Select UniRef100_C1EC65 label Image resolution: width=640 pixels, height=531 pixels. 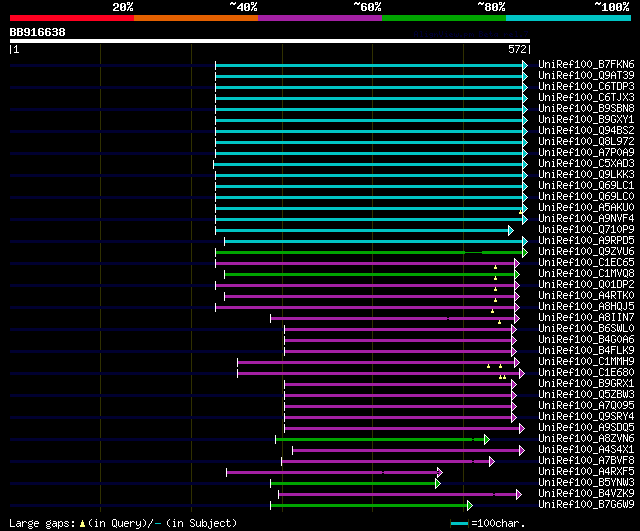pyautogui.click(x=586, y=263)
